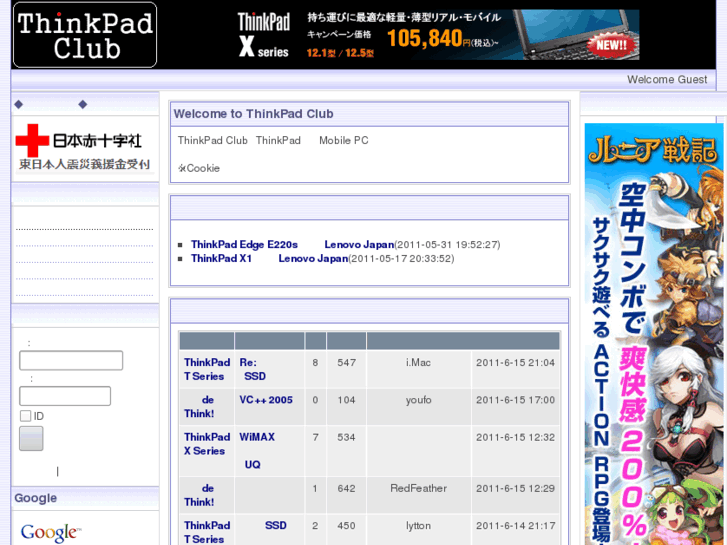The image size is (727, 545).
Task: Click the date 2011-6-15 17:00
Action: [515, 400]
